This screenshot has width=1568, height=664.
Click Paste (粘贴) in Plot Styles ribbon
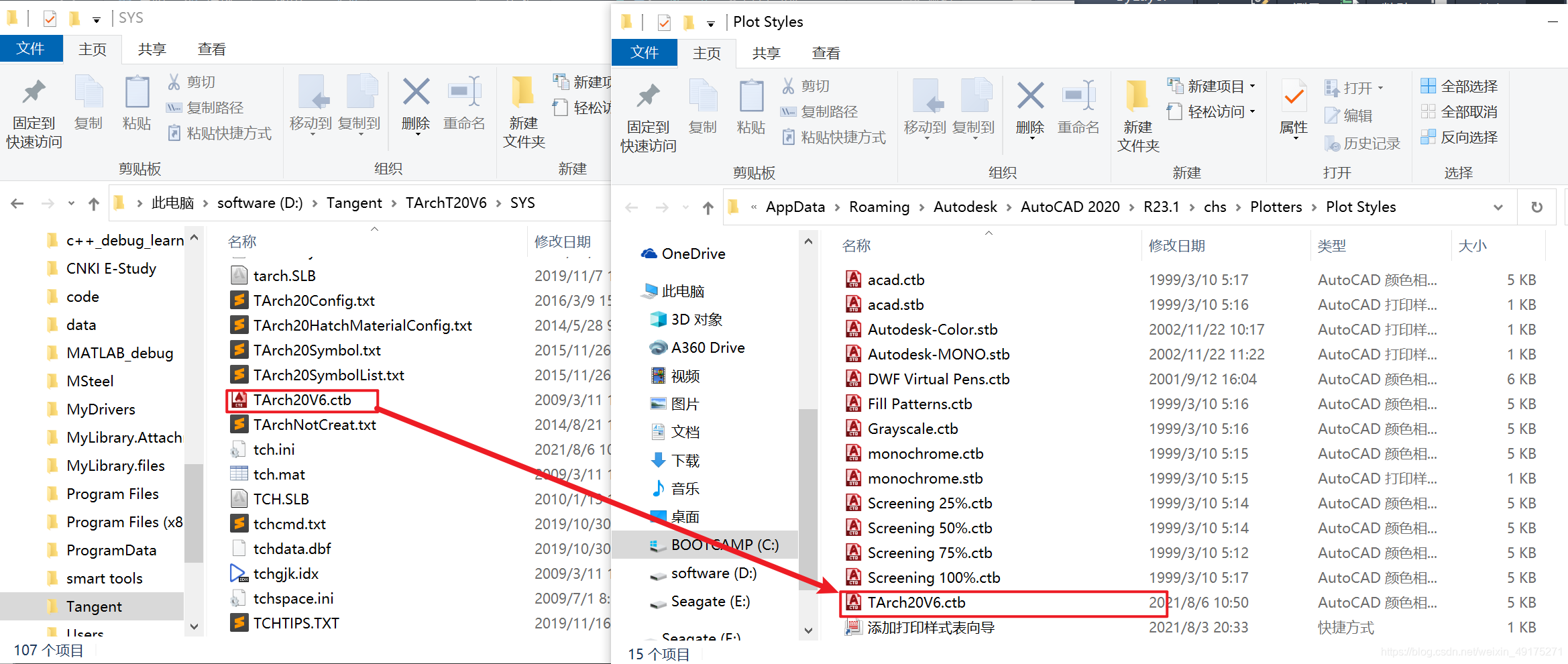click(751, 107)
